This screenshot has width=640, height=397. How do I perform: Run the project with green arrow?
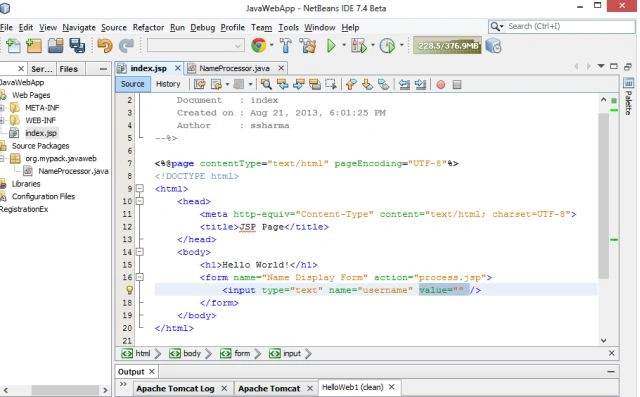331,45
